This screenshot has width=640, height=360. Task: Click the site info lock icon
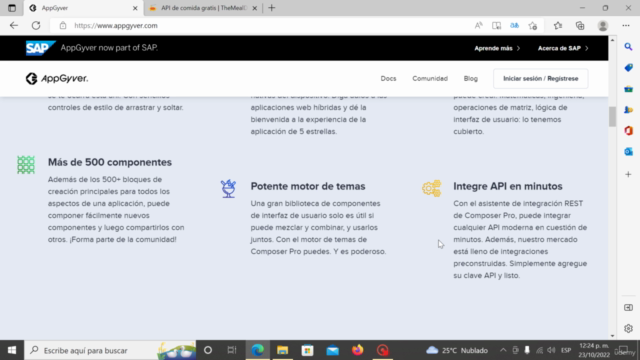click(62, 25)
